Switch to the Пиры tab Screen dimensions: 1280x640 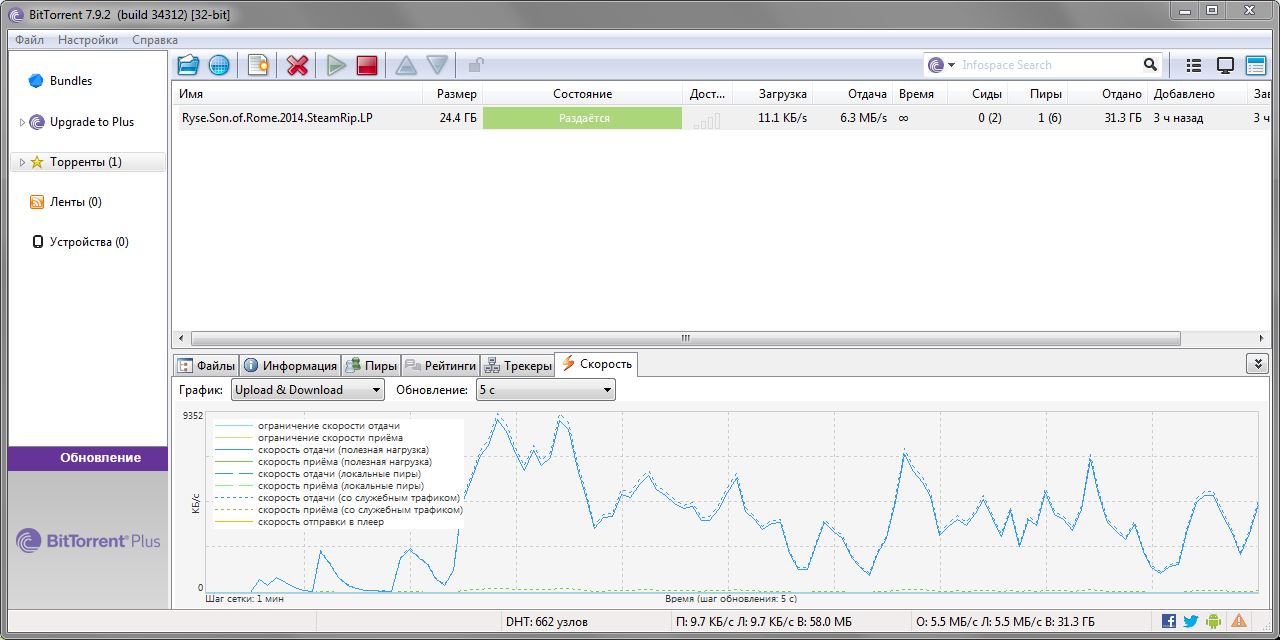(x=370, y=366)
